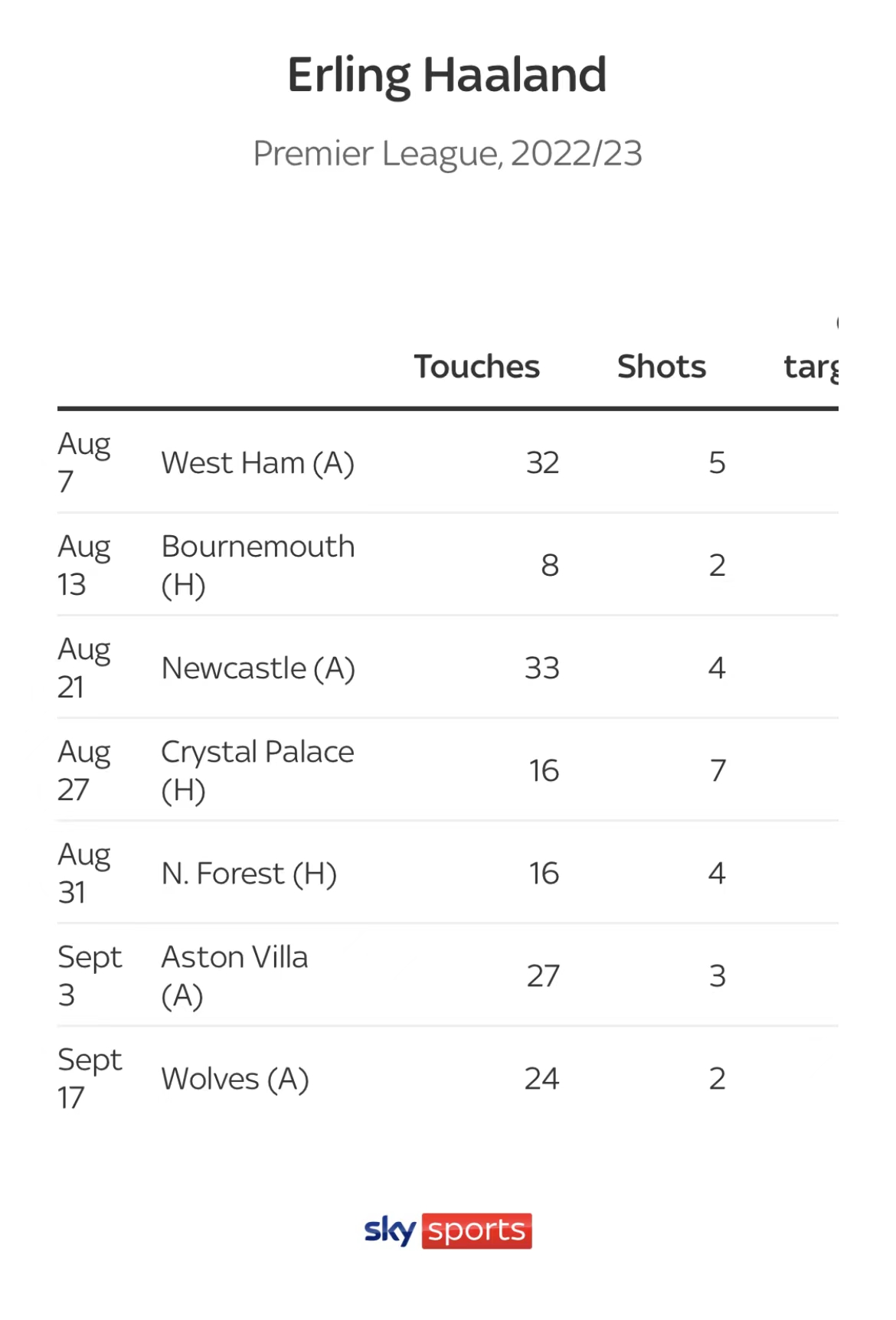Select the Crystal Palace (H) fixture
Image resolution: width=896 pixels, height=1320 pixels.
point(257,770)
